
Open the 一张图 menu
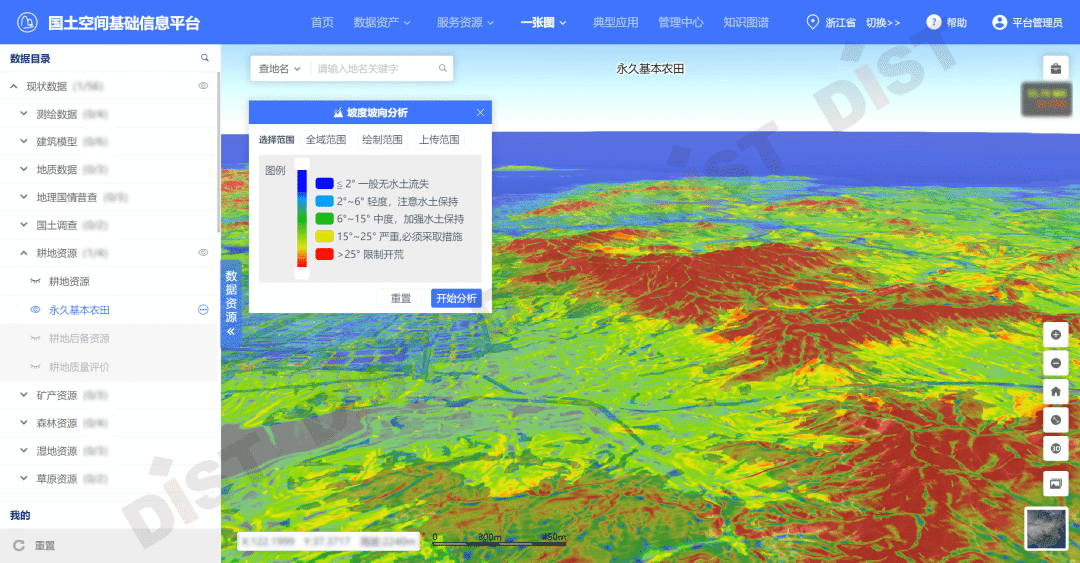point(543,22)
